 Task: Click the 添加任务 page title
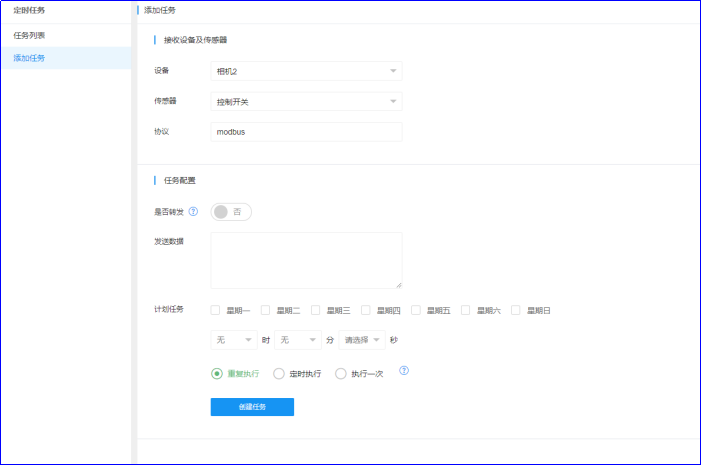pos(160,10)
